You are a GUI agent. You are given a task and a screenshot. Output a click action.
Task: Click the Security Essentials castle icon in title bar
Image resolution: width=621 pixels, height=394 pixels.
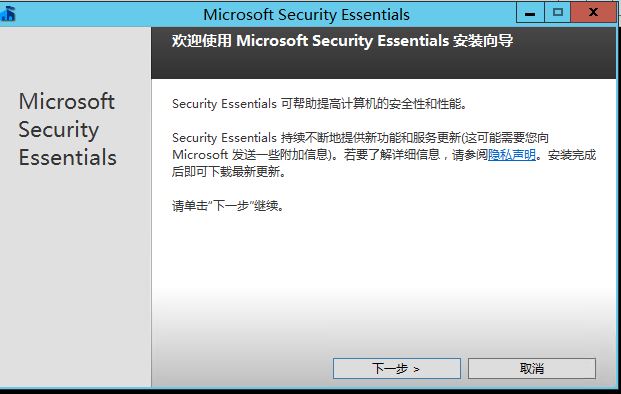coord(8,13)
